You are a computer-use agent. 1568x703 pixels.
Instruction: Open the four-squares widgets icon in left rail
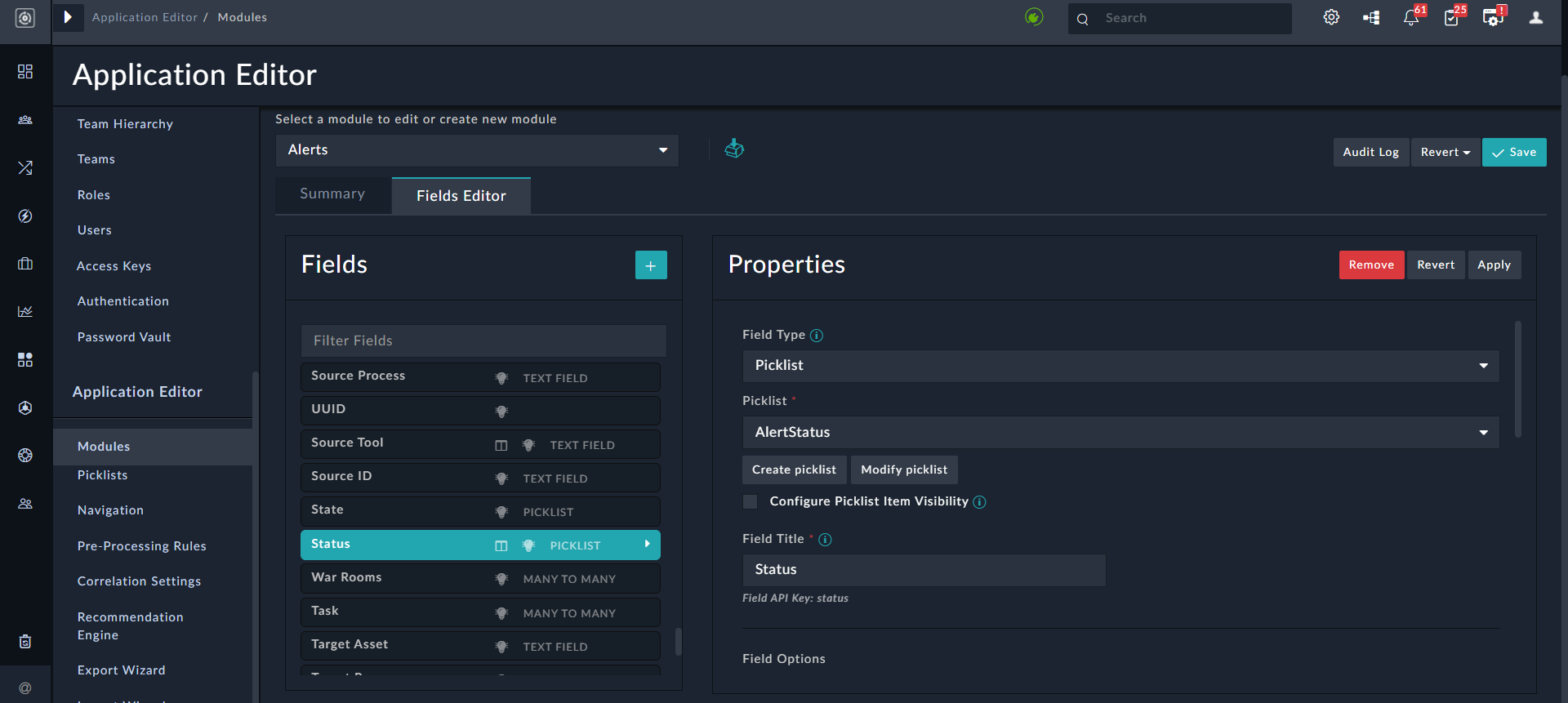point(25,359)
